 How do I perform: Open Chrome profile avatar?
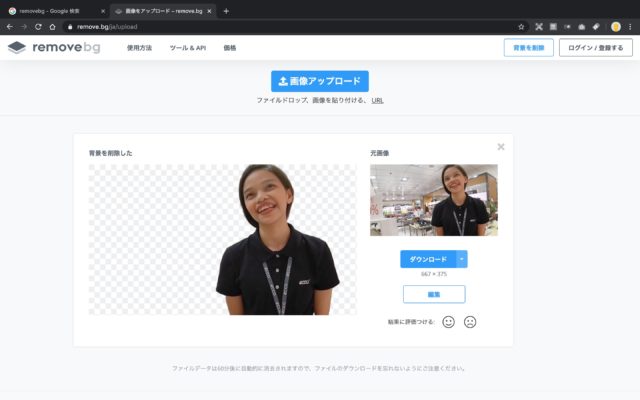[x=616, y=26]
